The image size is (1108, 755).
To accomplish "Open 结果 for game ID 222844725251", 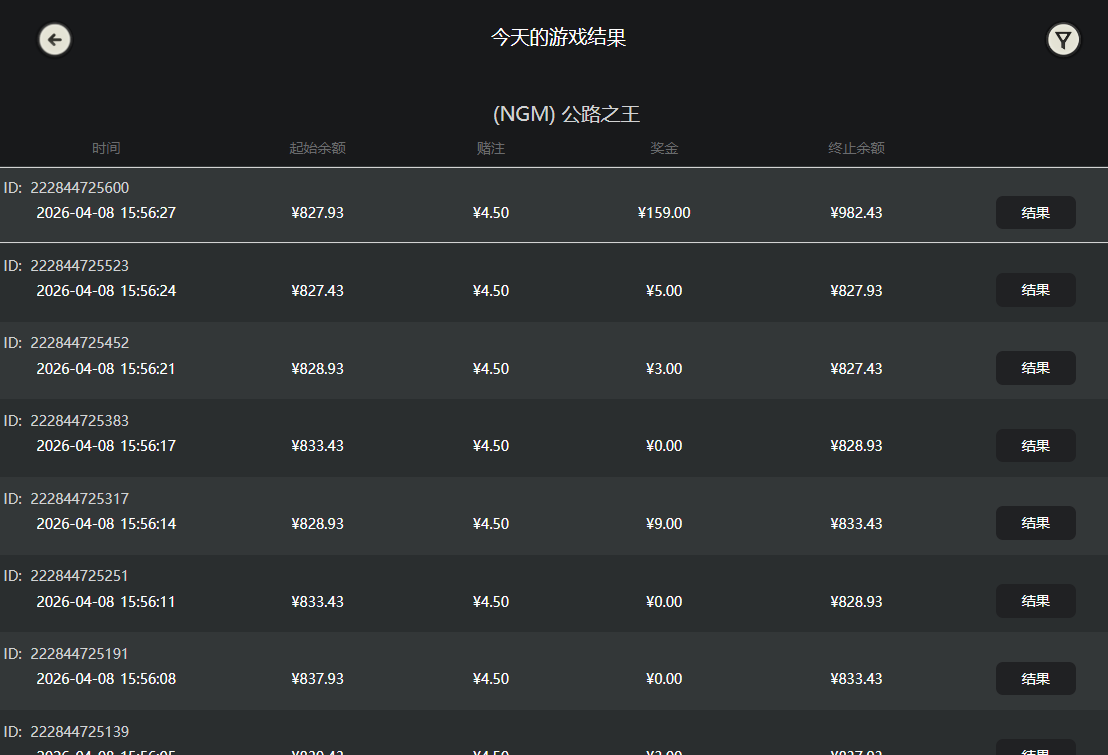I will pyautogui.click(x=1035, y=601).
